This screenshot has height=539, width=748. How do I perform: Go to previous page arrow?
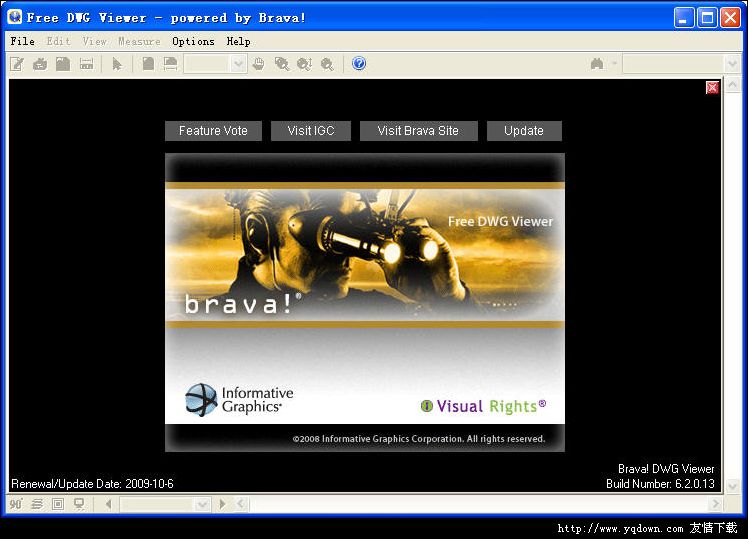pyautogui.click(x=109, y=504)
